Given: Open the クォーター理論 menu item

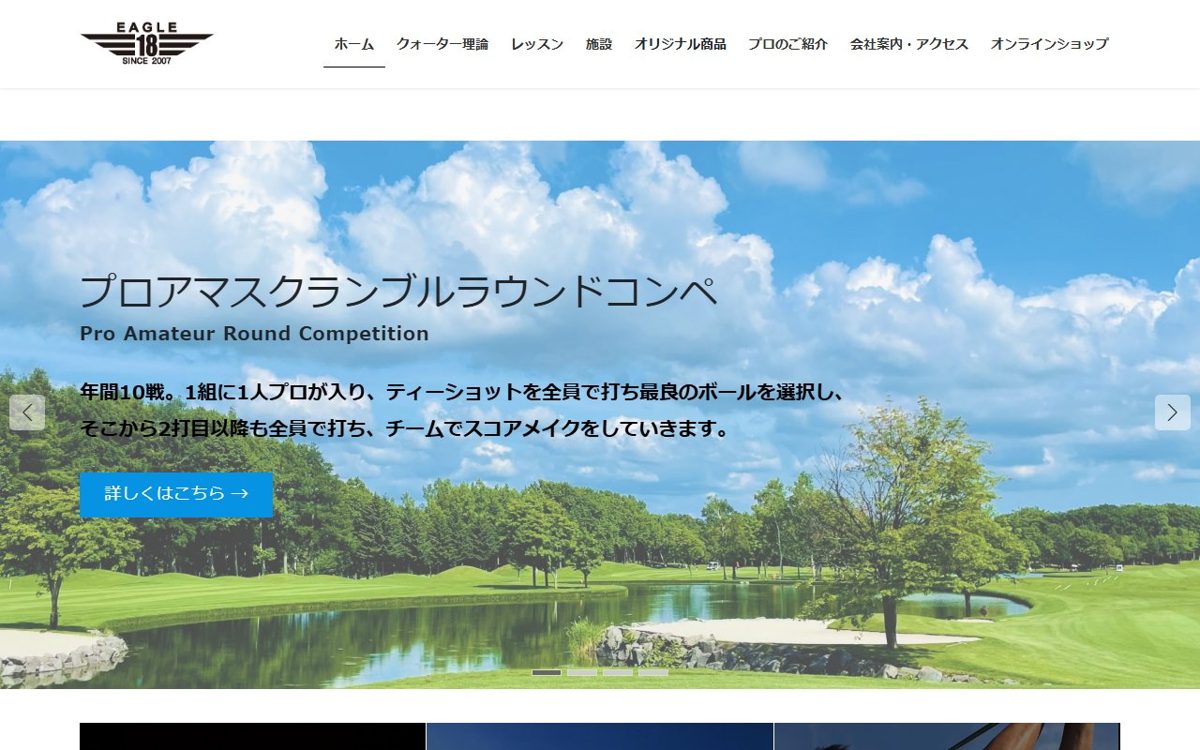Looking at the screenshot, I should coord(442,44).
